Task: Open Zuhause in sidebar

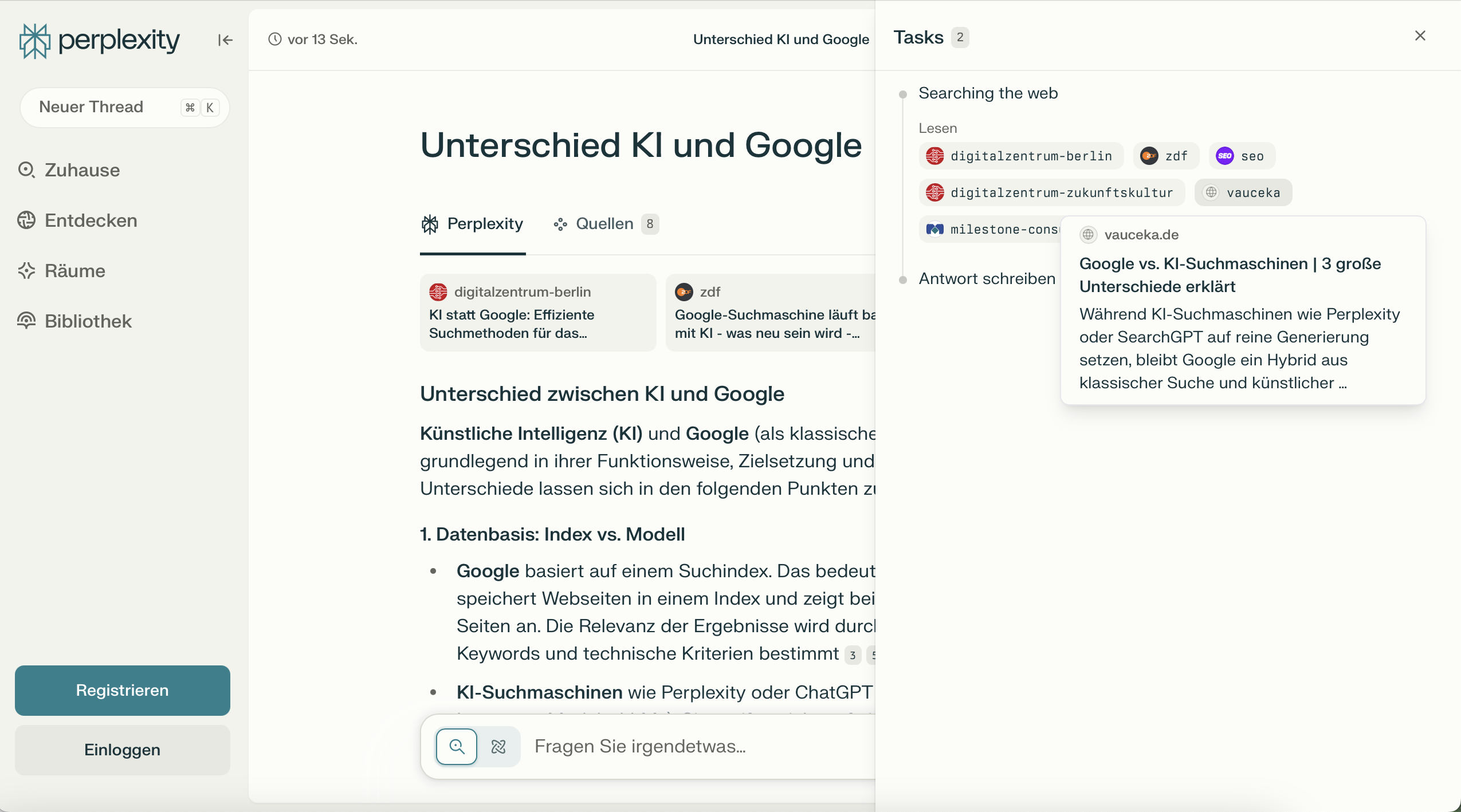Action: pyautogui.click(x=69, y=170)
